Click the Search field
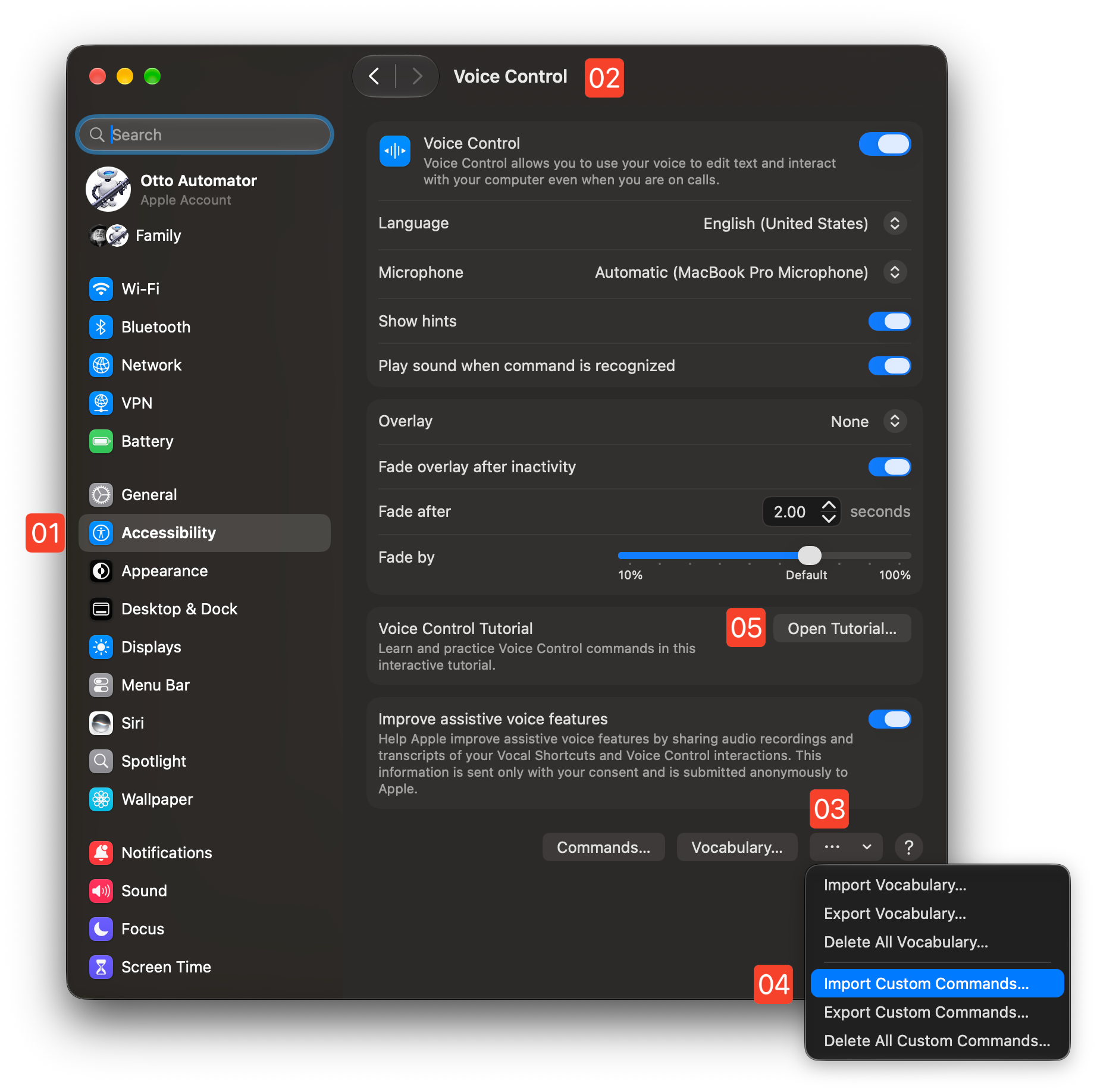 pyautogui.click(x=205, y=134)
